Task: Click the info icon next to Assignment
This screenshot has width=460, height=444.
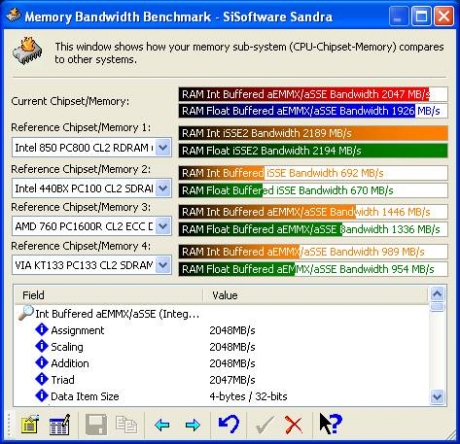Action: click(42, 329)
